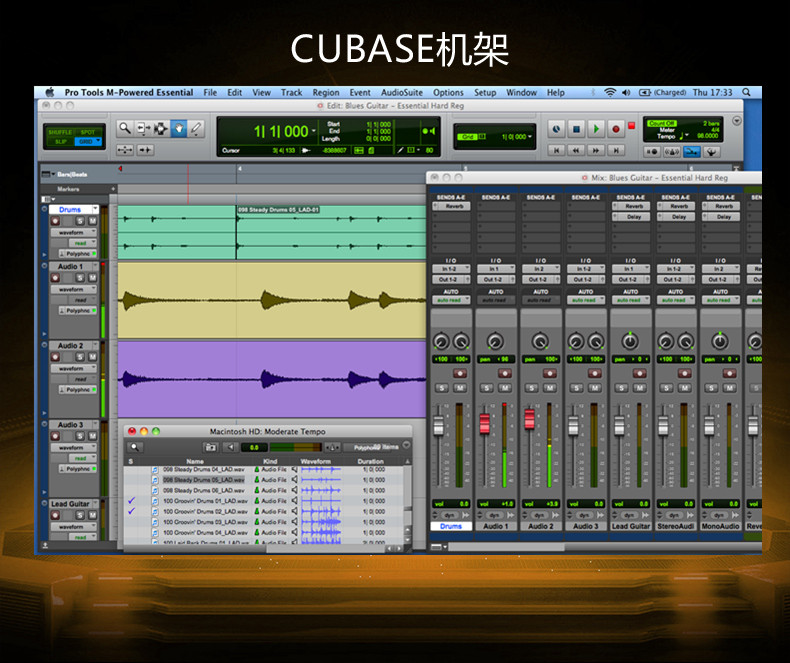This screenshot has width=790, height=663.
Task: Toggle the Wait for Note button
Action: point(652,151)
